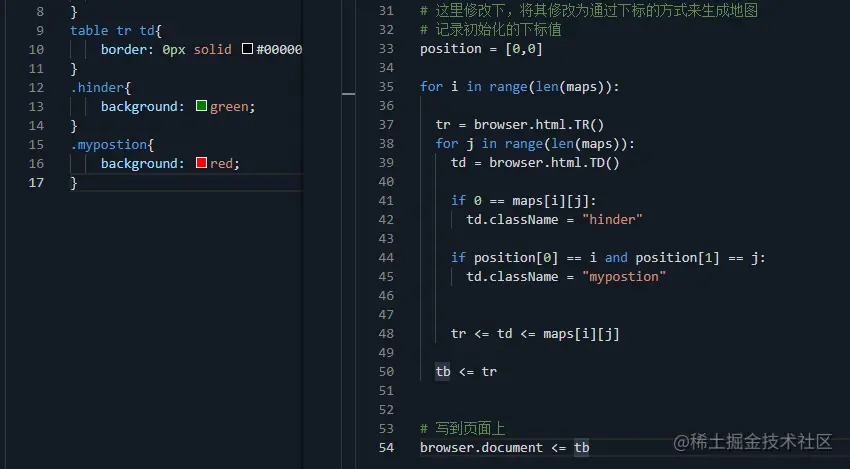
Task: Click "background: red;" property on line 16
Action: click(x=170, y=163)
